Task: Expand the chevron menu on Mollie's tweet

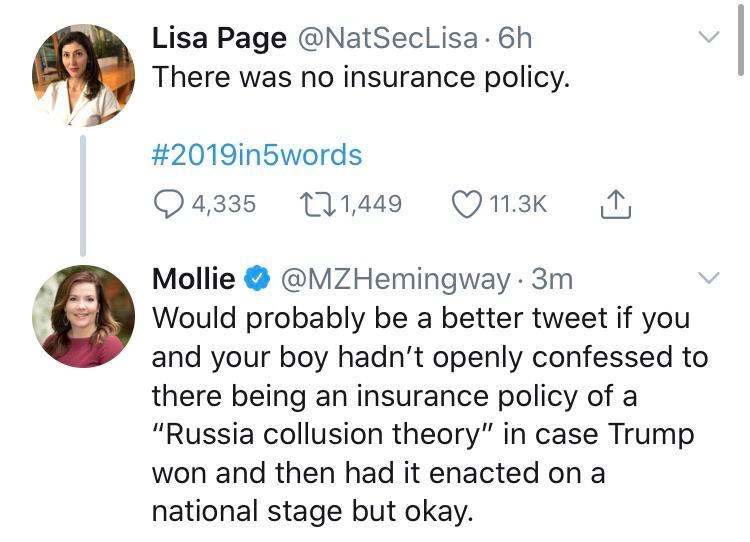Action: pos(708,278)
